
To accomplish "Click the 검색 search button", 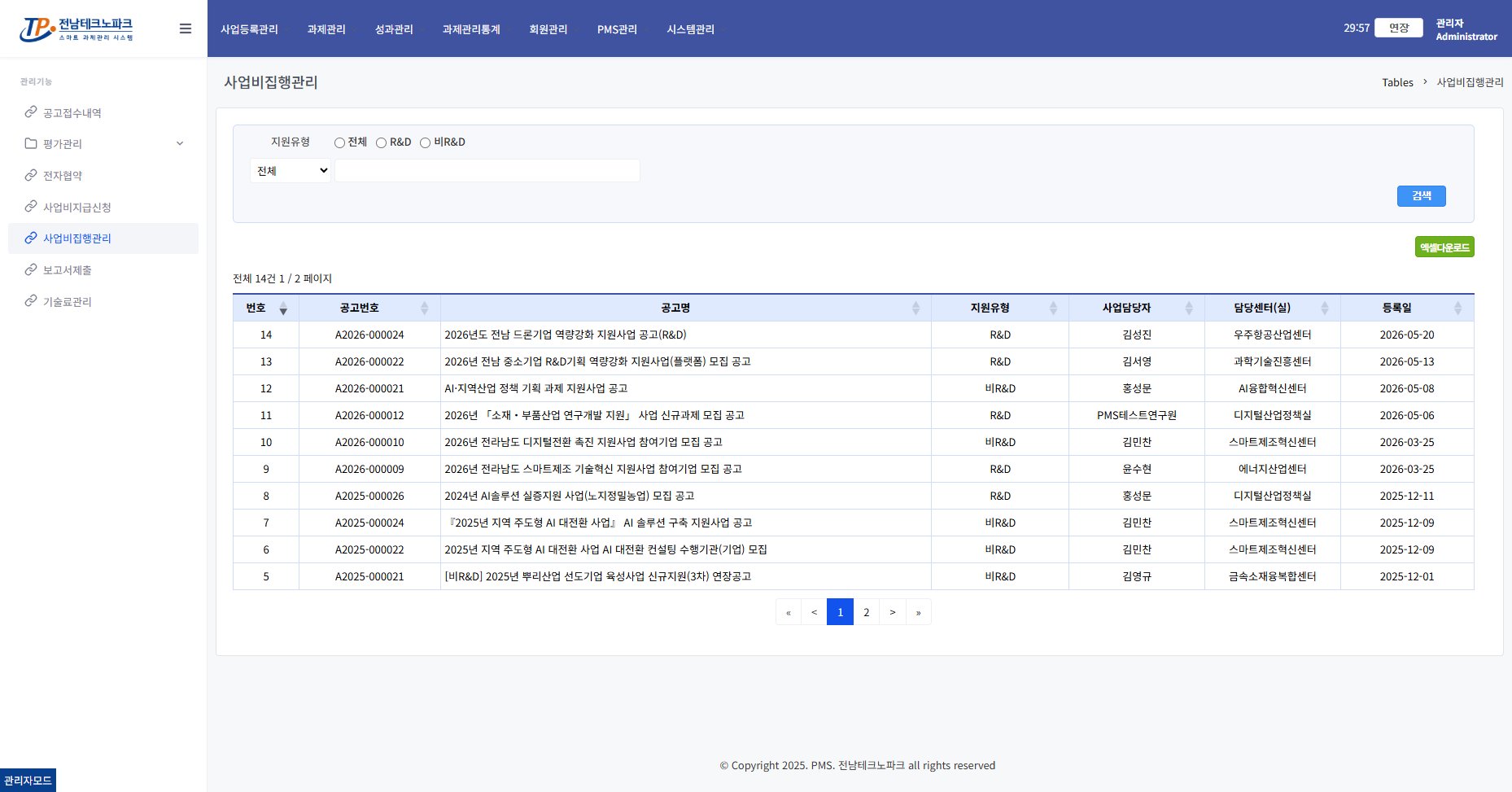I will [x=1422, y=196].
